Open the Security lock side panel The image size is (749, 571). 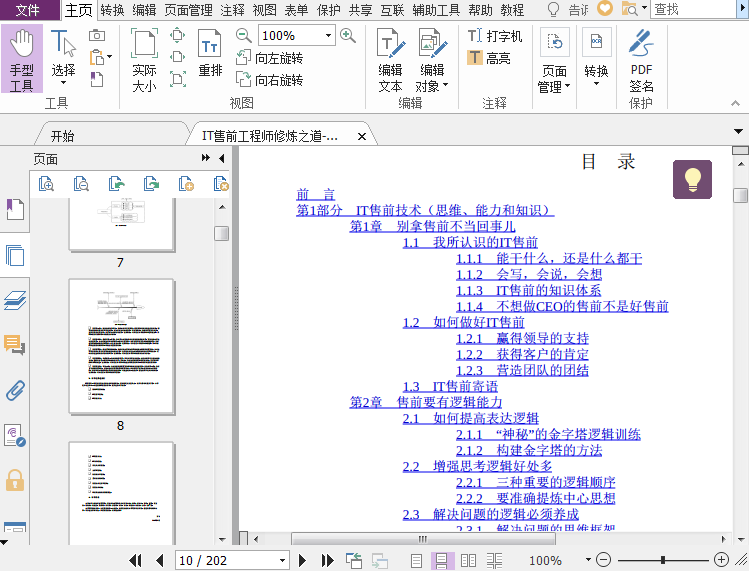coord(15,480)
